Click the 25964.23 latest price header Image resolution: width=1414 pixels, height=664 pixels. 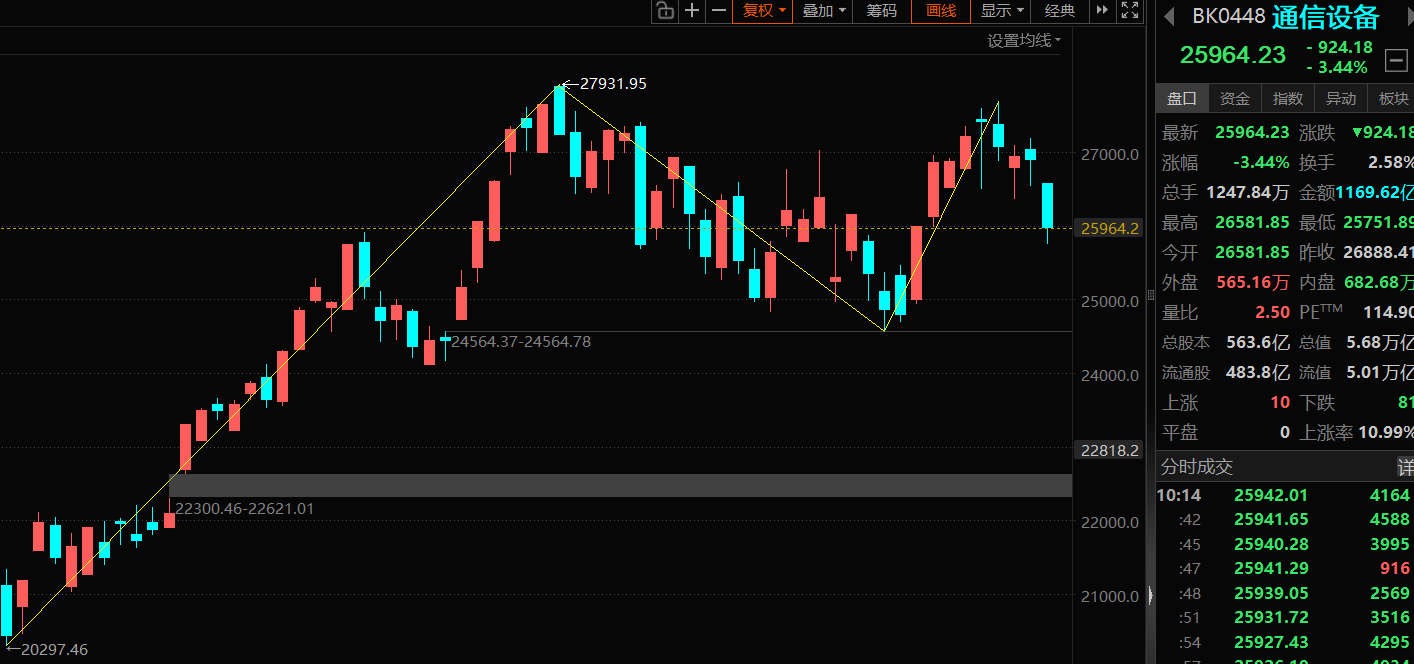point(1233,55)
